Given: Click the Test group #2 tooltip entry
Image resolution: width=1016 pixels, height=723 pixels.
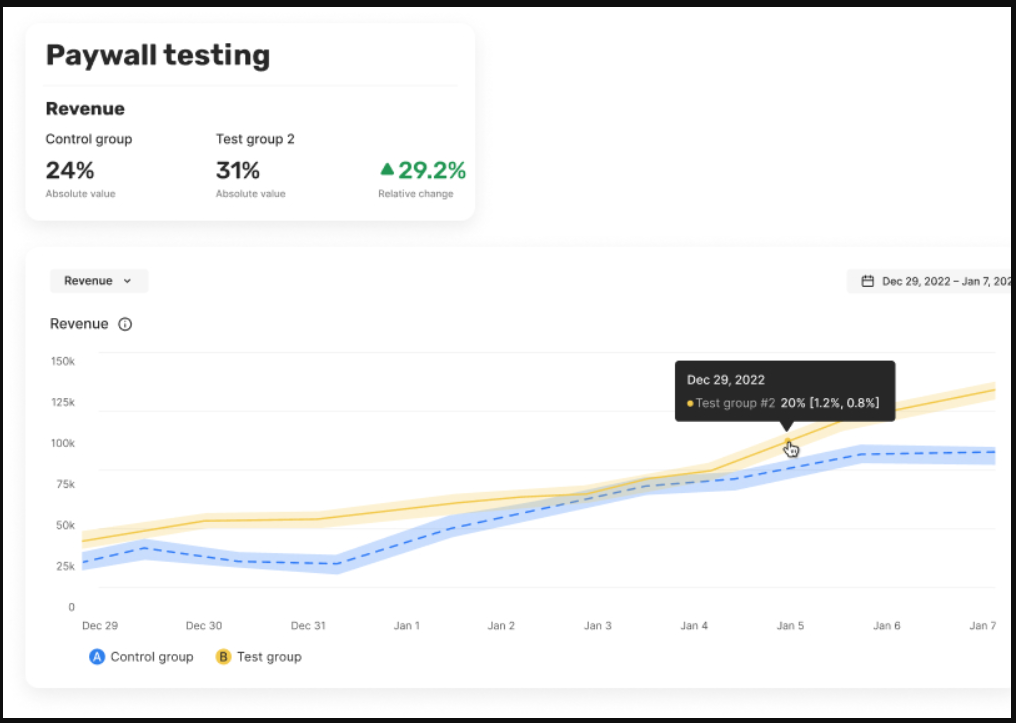Looking at the screenshot, I should point(735,404).
